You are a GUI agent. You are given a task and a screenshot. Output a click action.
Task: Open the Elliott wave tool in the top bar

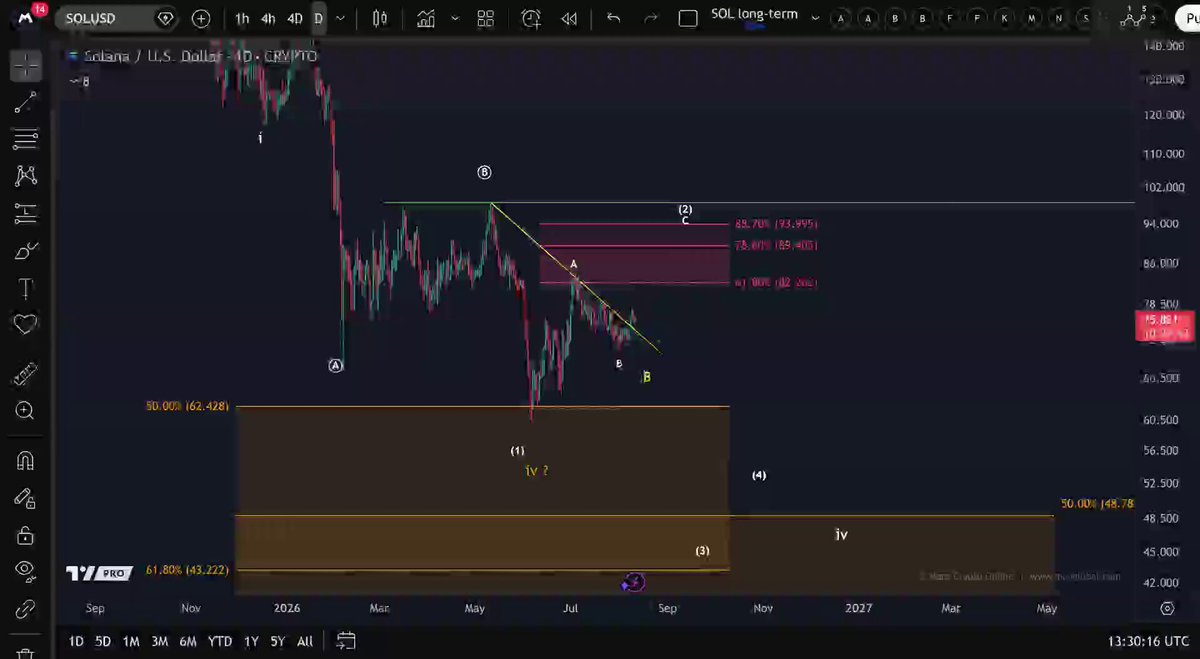click(1135, 17)
